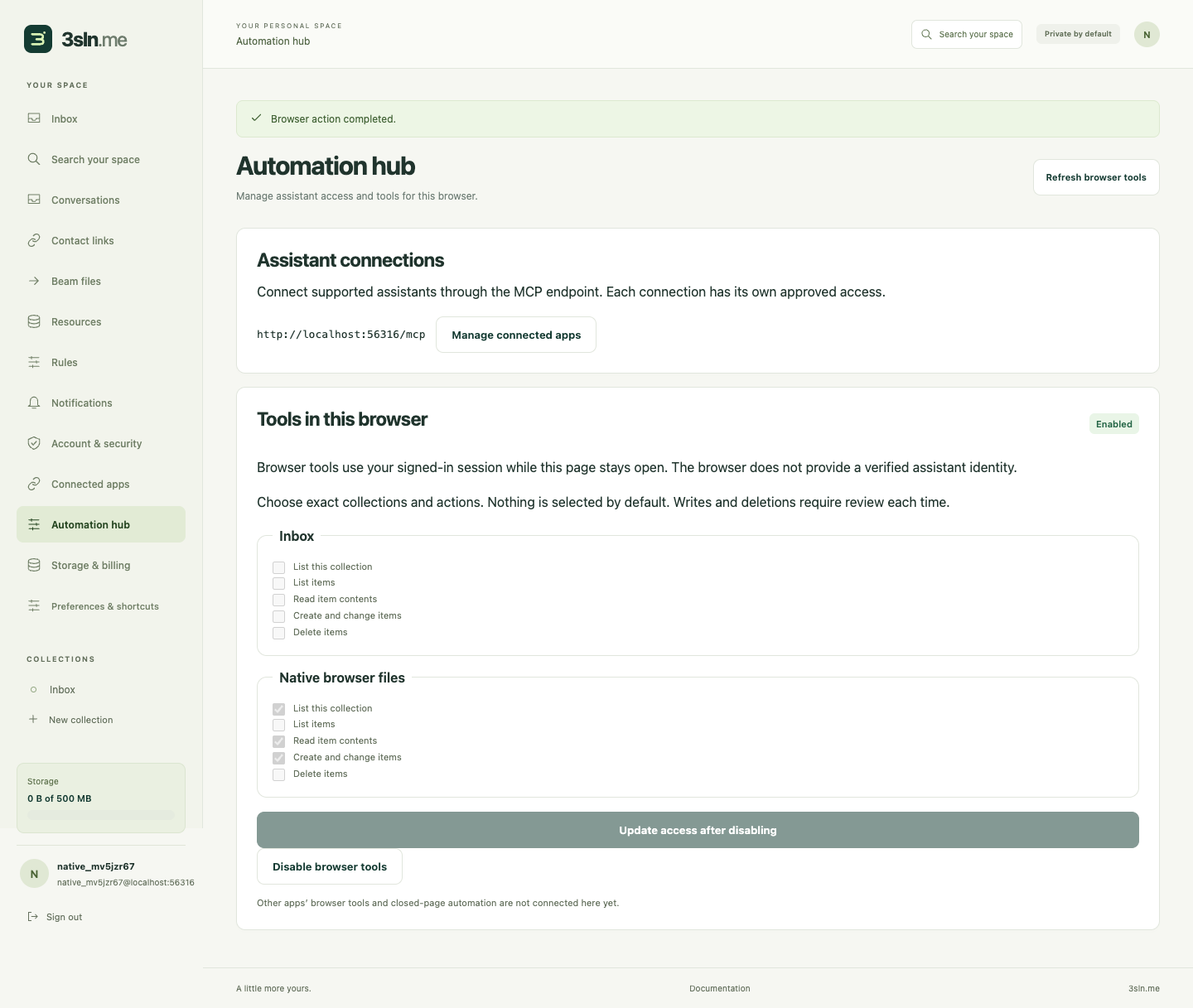
Task: Click the N avatar in the top bar
Action: pyautogui.click(x=1147, y=34)
